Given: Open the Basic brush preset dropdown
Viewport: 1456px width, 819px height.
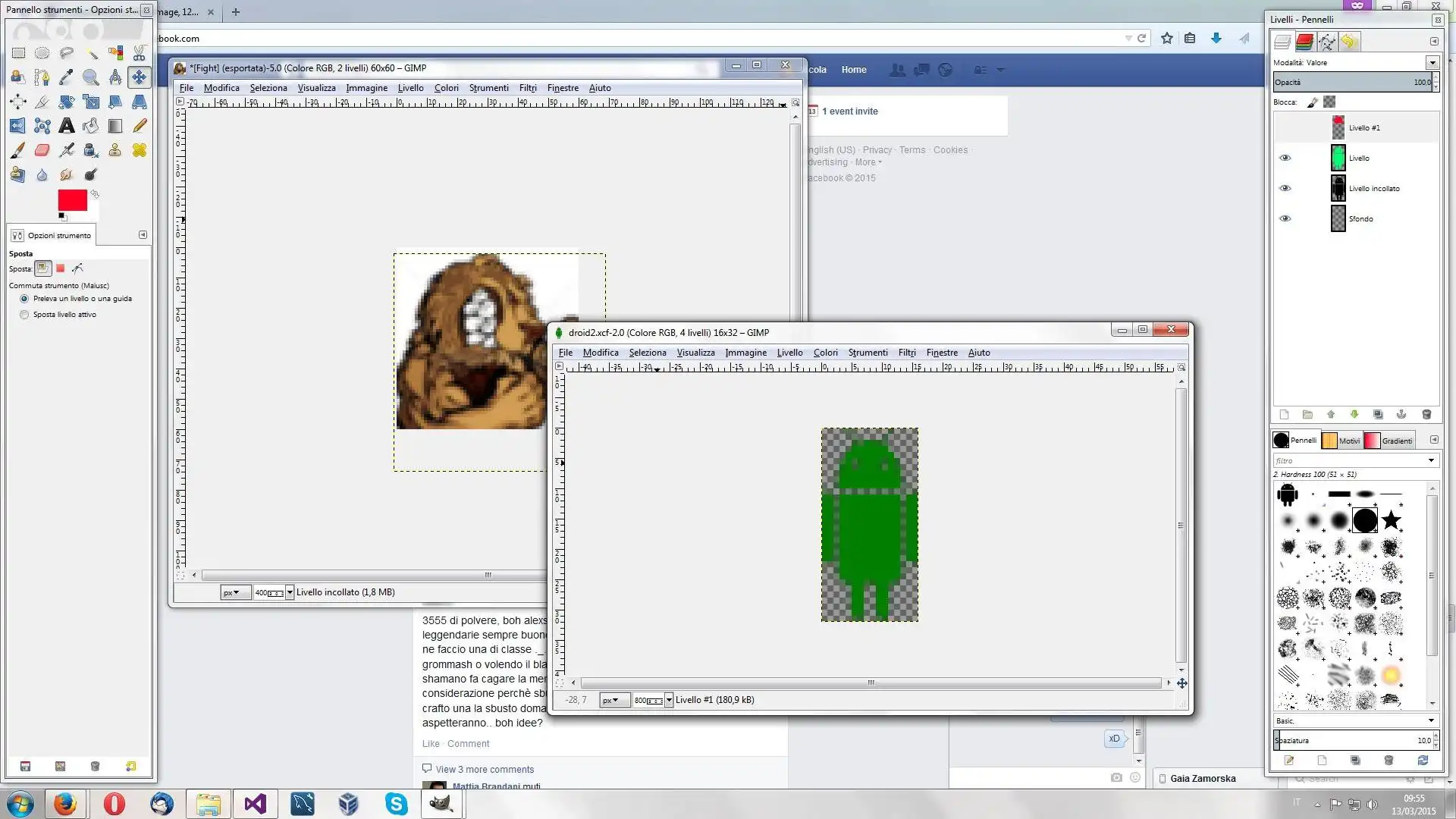Looking at the screenshot, I should tap(1431, 720).
